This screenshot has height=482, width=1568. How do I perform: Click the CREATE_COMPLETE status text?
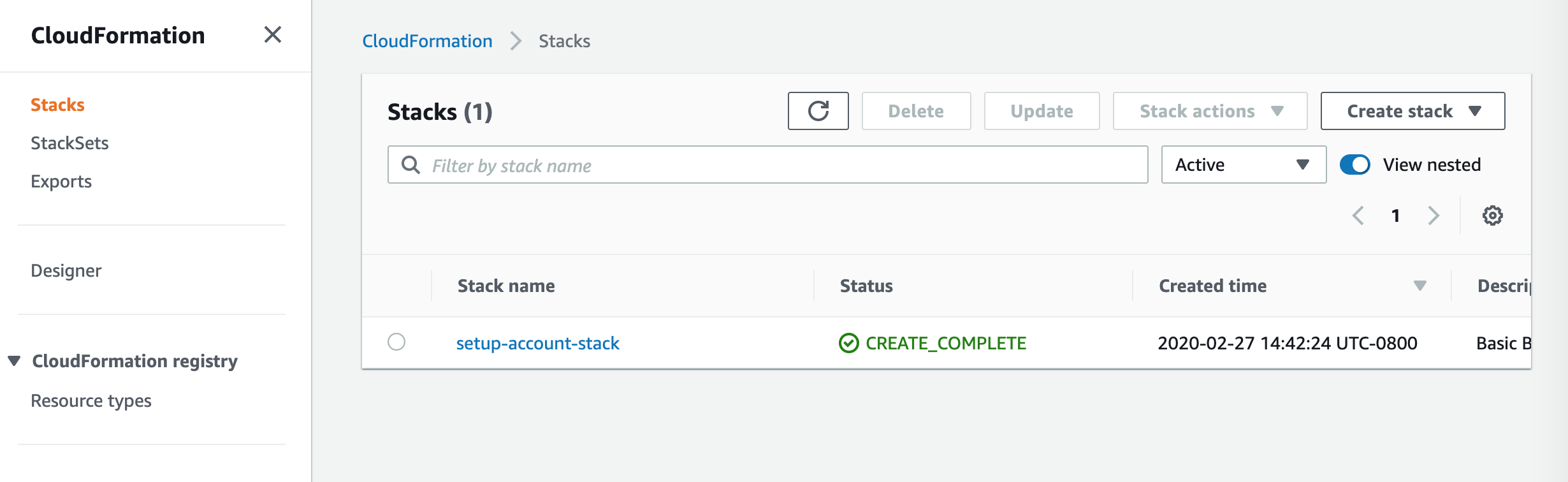946,343
